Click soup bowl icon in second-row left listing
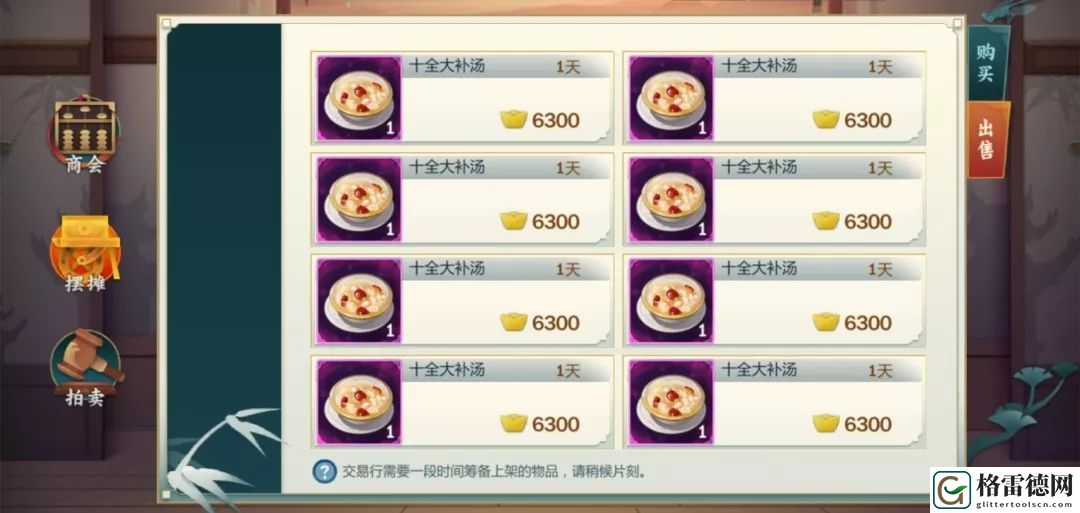 tap(359, 200)
